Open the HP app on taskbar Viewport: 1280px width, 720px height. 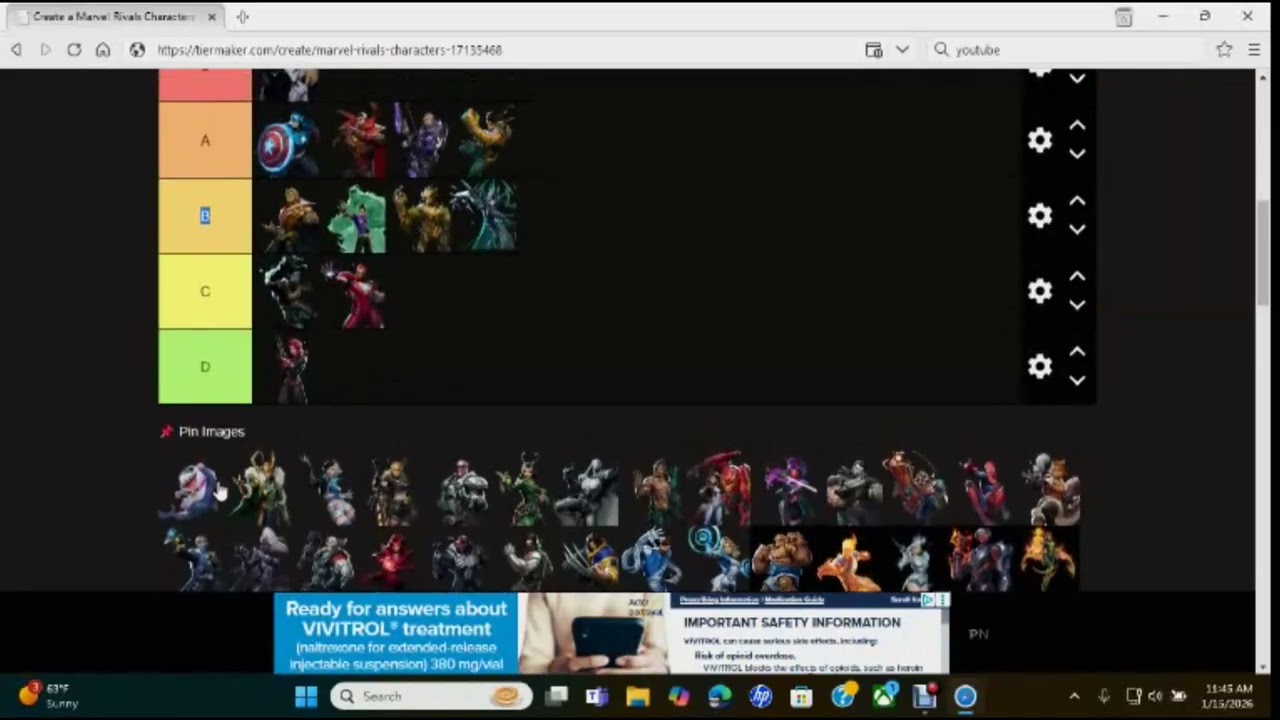(x=760, y=696)
